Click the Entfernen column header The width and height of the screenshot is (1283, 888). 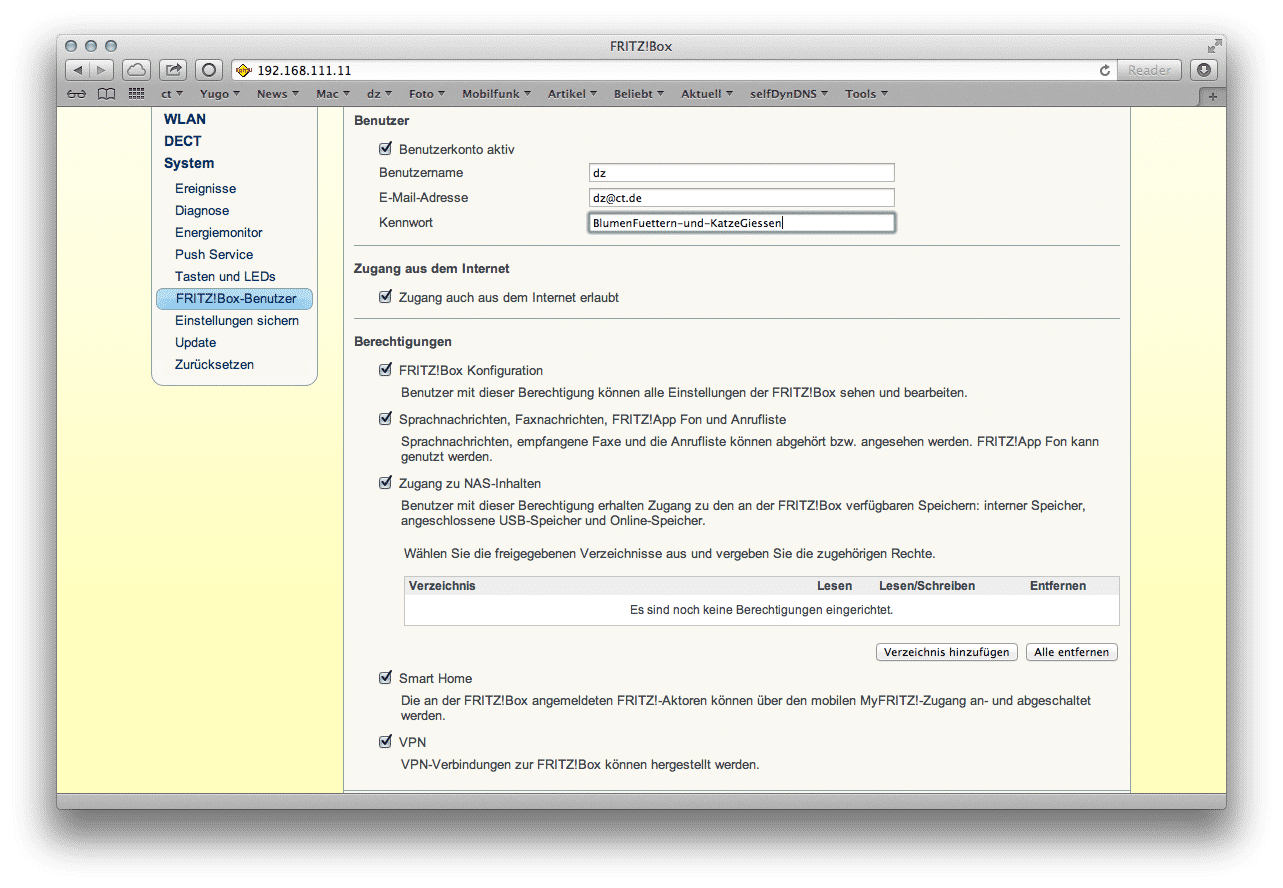pyautogui.click(x=1058, y=585)
